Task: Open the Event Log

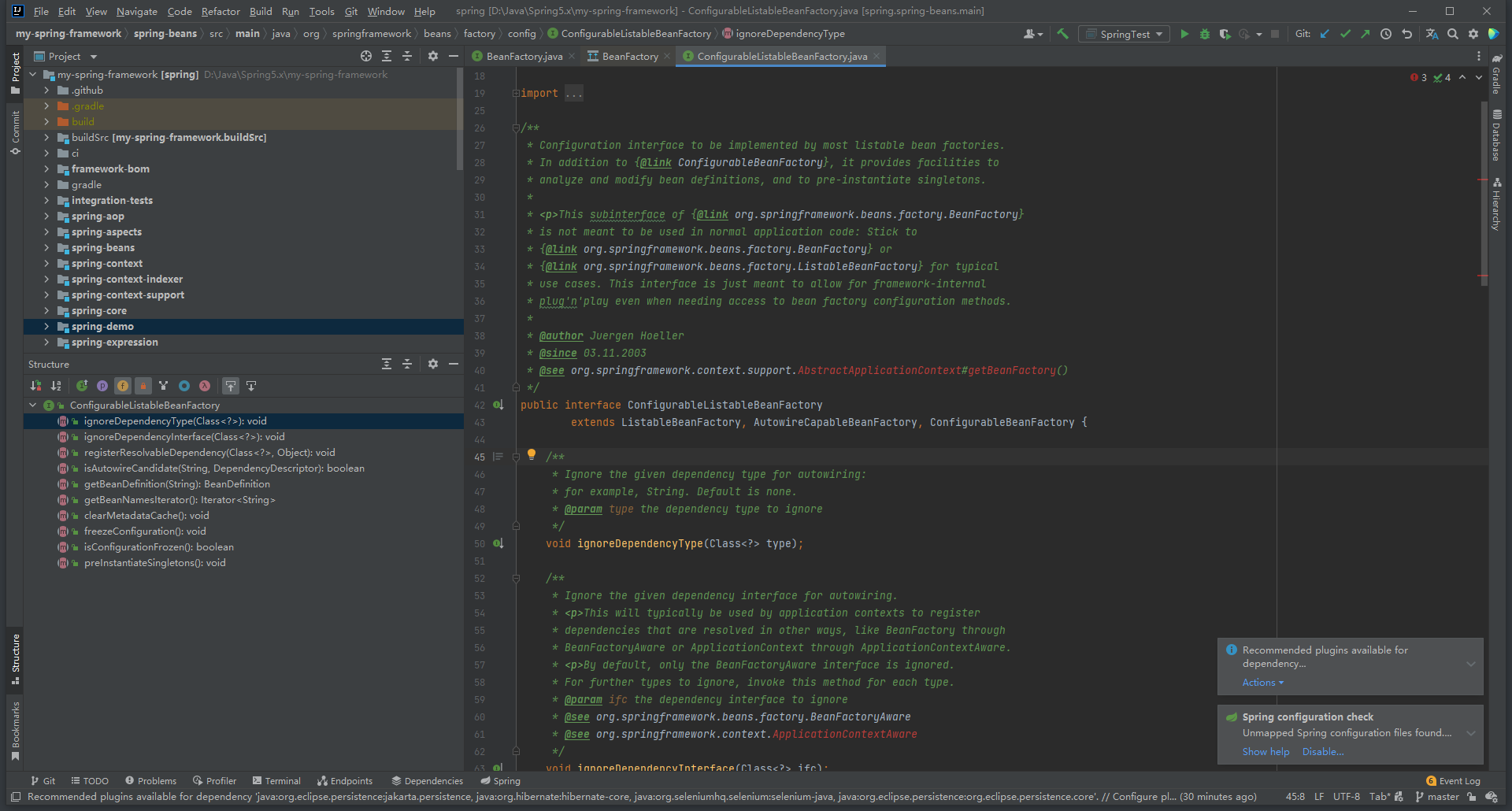Action: tap(1453, 781)
